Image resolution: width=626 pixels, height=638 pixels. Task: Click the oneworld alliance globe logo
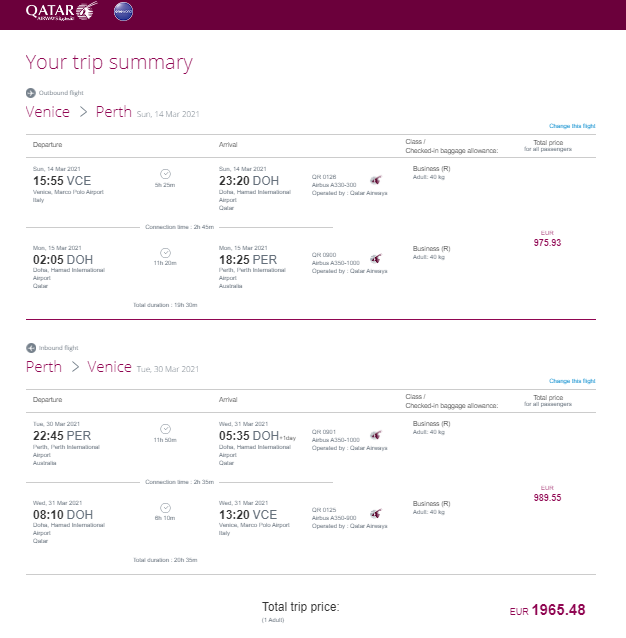pos(123,11)
